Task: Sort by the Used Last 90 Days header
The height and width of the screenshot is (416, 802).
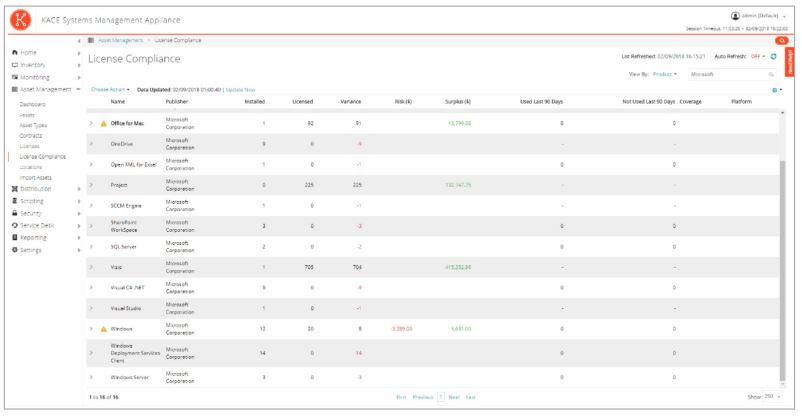Action: click(x=542, y=102)
